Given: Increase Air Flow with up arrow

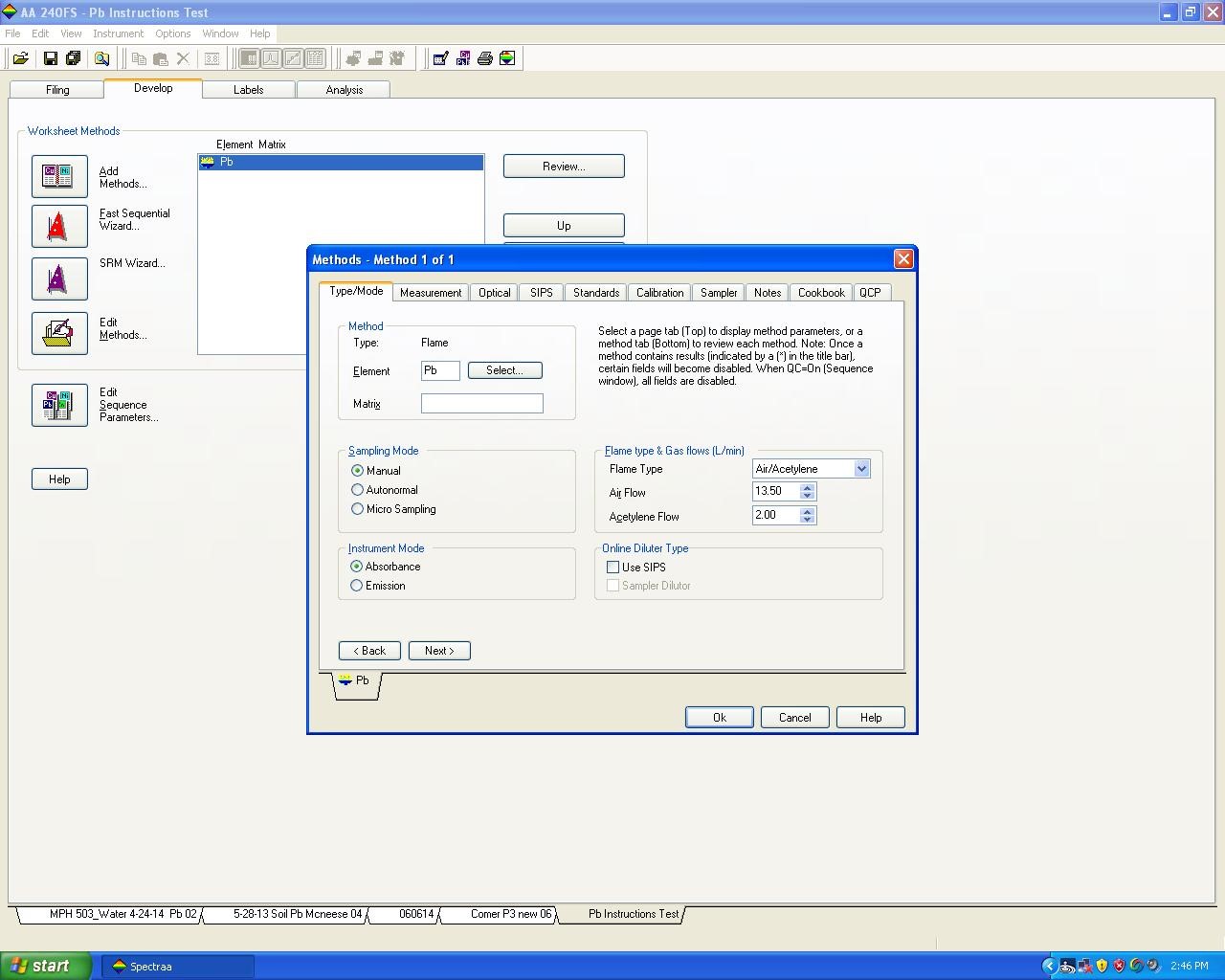Looking at the screenshot, I should pos(808,487).
